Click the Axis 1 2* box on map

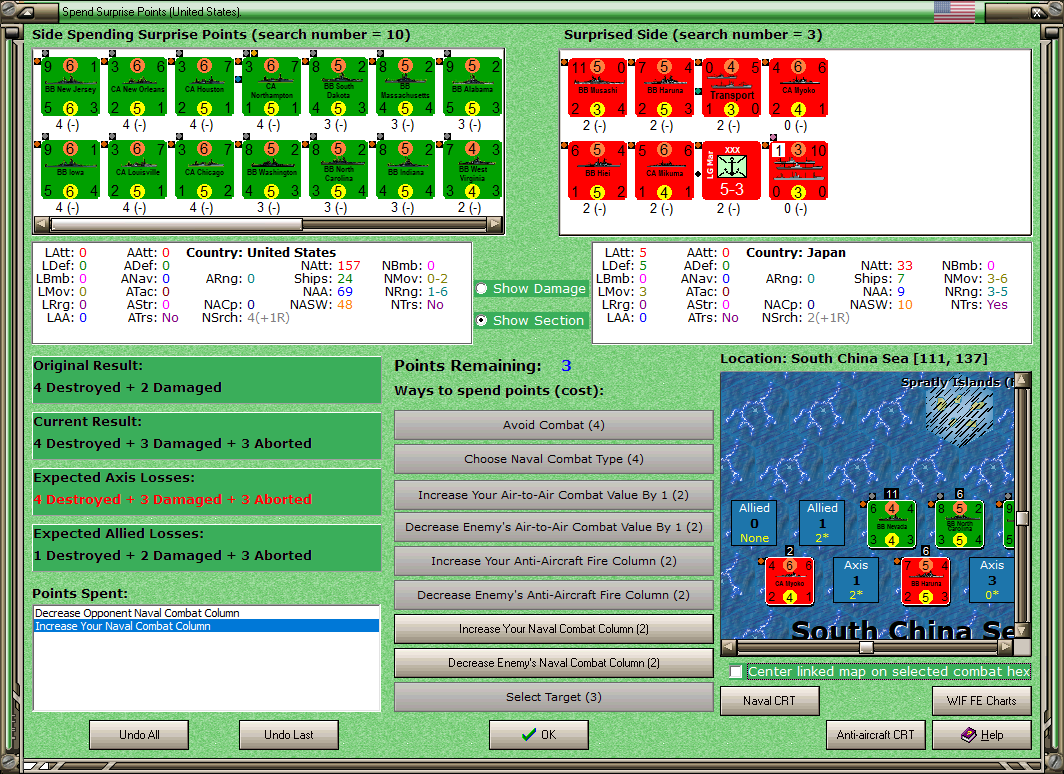click(856, 580)
